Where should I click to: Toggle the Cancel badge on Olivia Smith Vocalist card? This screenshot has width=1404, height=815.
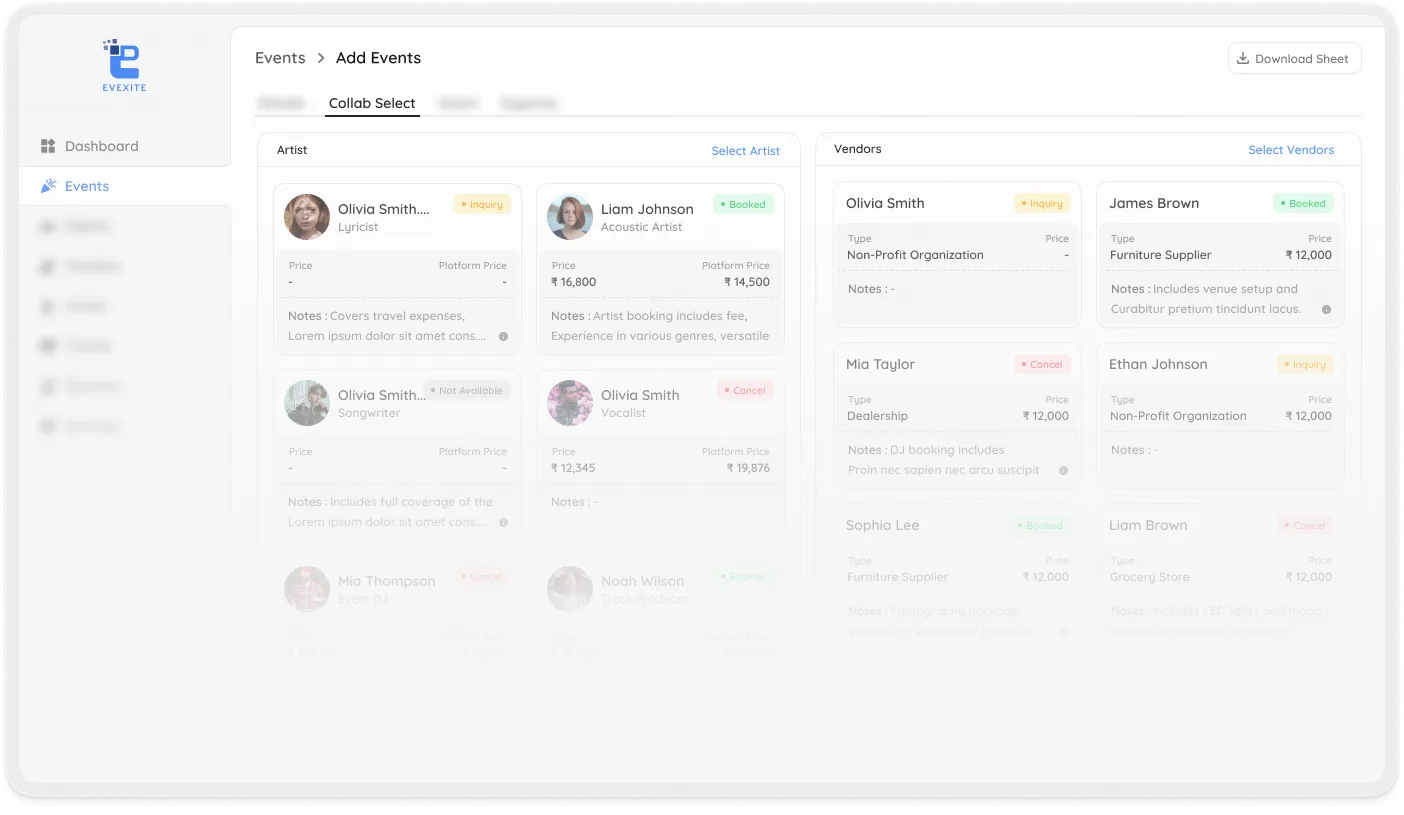[x=745, y=390]
